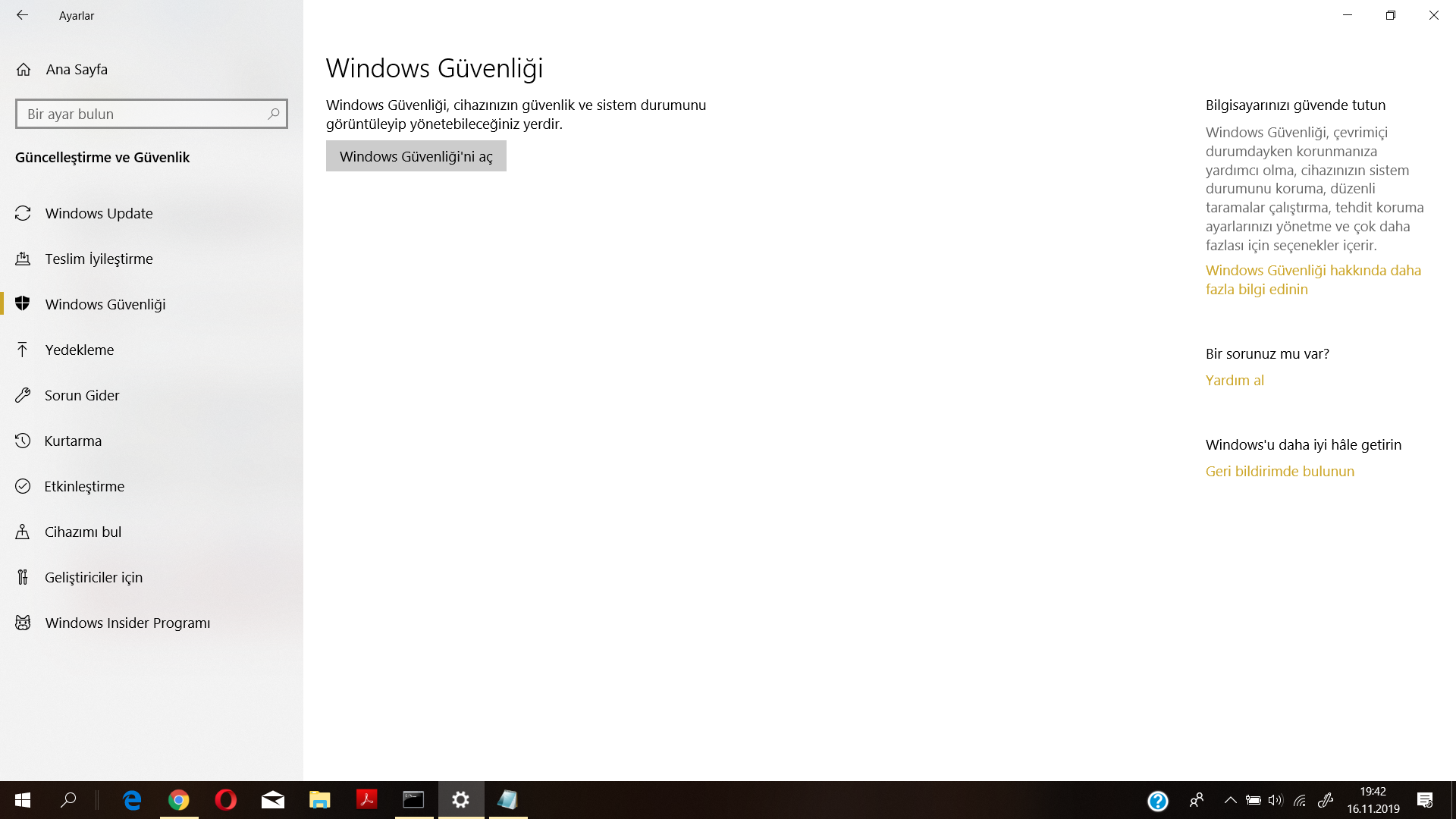Screen dimensions: 1456x819
Task: Check the battery status icon
Action: pos(1254,800)
